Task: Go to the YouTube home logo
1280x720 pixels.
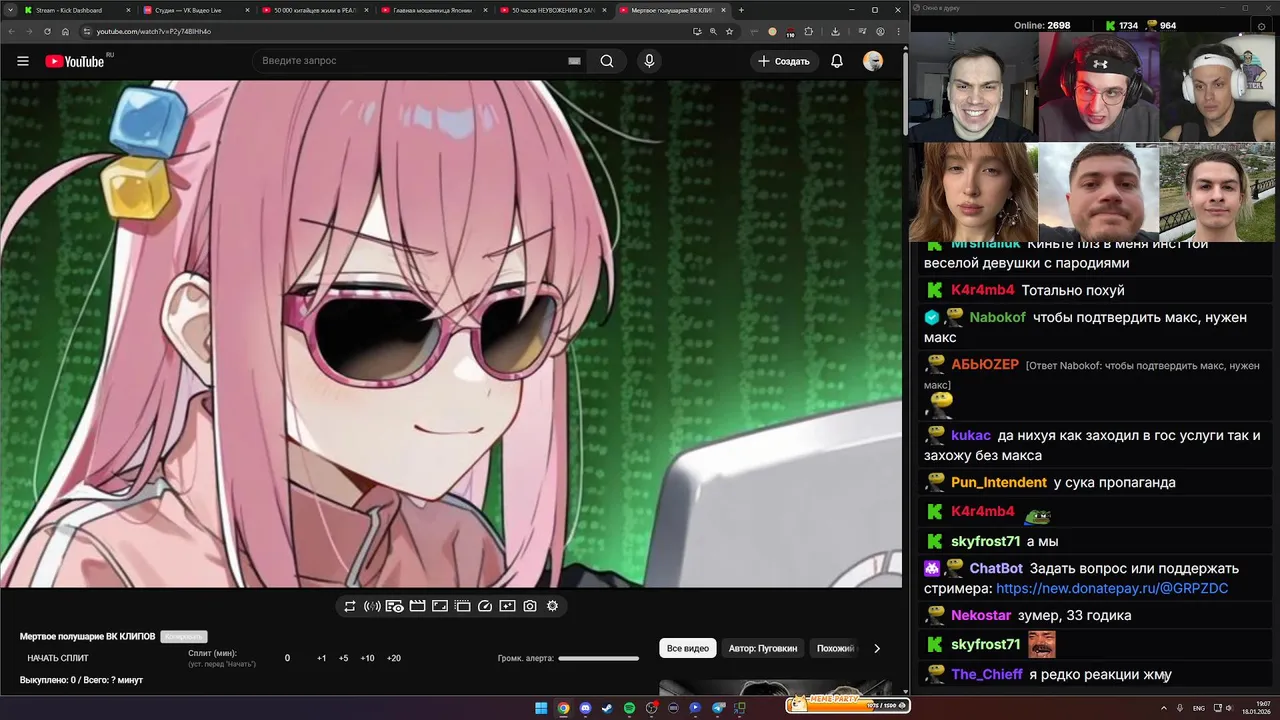Action: tap(74, 61)
